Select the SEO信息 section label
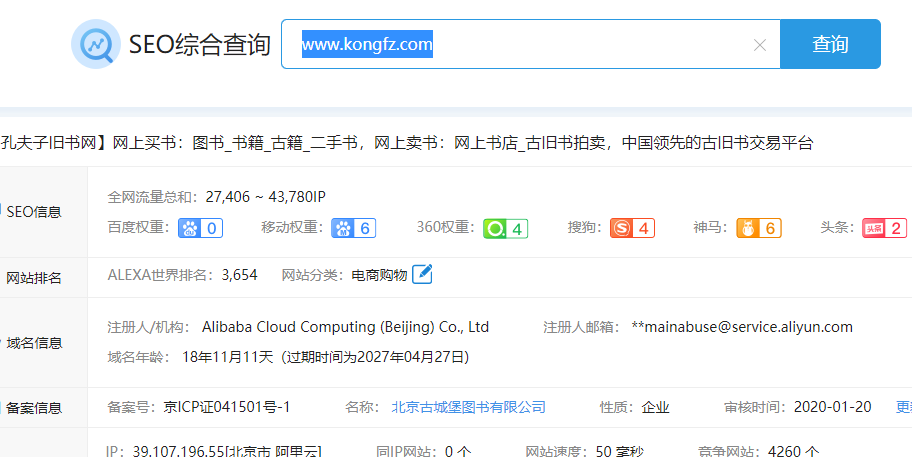The width and height of the screenshot is (912, 457). (x=34, y=212)
